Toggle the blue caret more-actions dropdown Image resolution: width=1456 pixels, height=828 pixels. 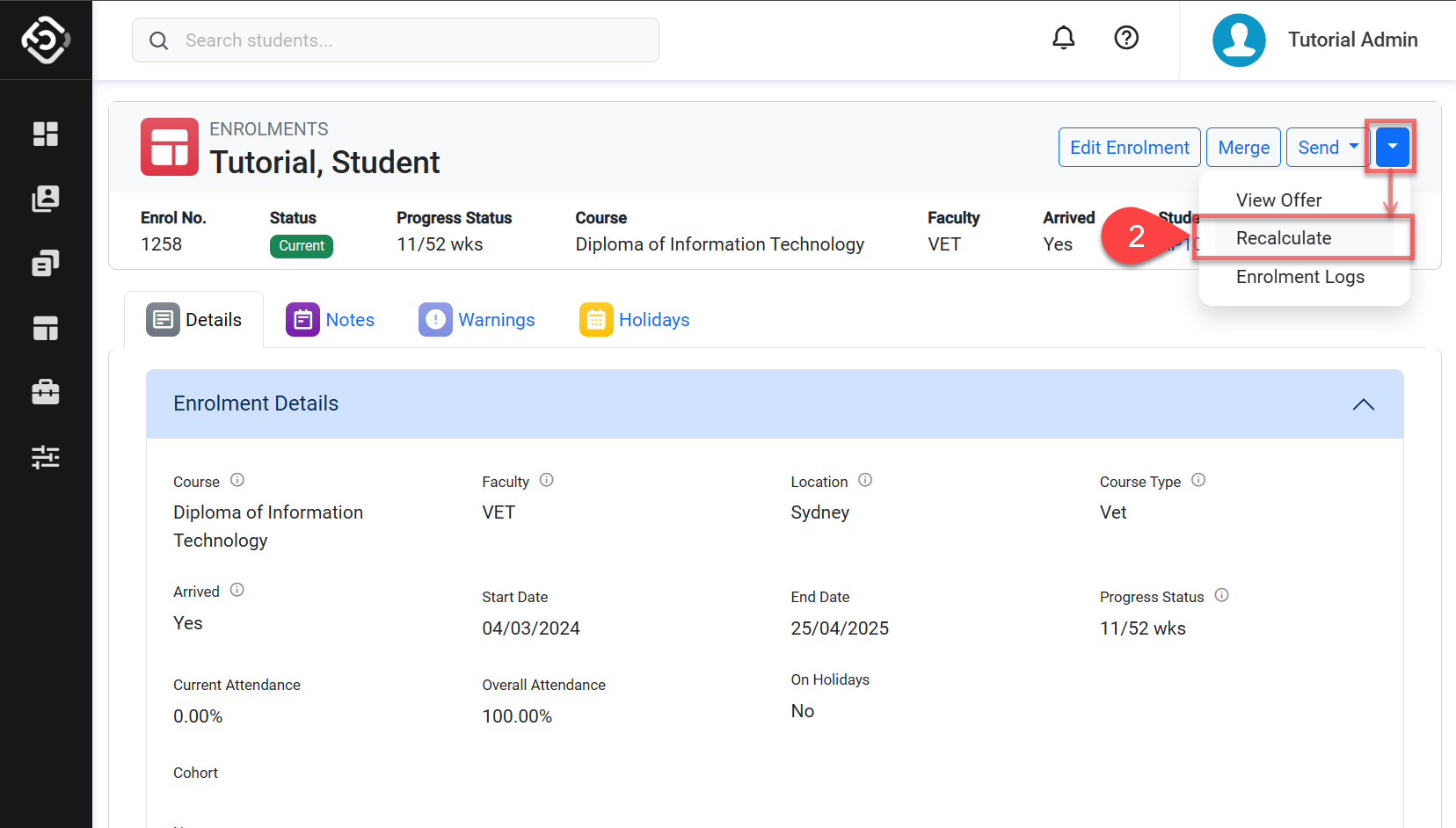point(1393,147)
